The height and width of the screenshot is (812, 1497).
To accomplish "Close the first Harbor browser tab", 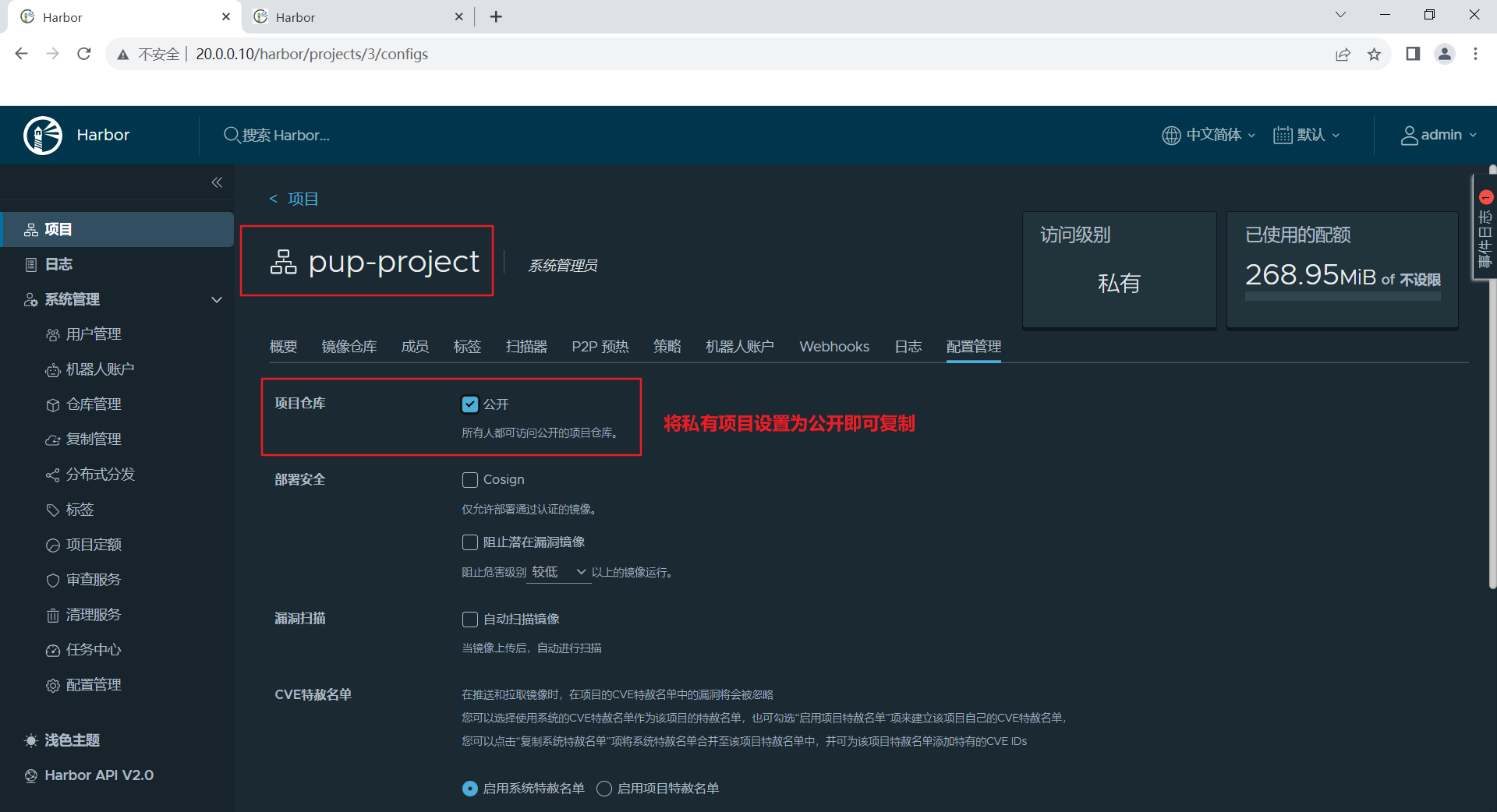I will tap(226, 16).
